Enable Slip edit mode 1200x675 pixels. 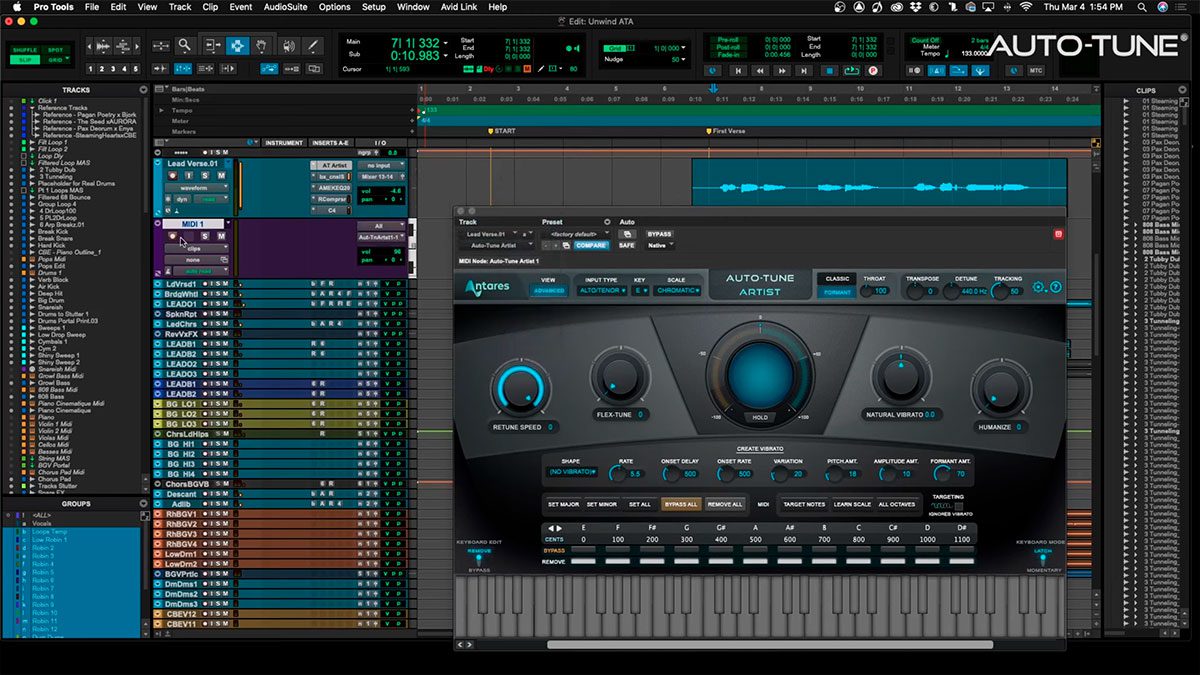[x=25, y=60]
